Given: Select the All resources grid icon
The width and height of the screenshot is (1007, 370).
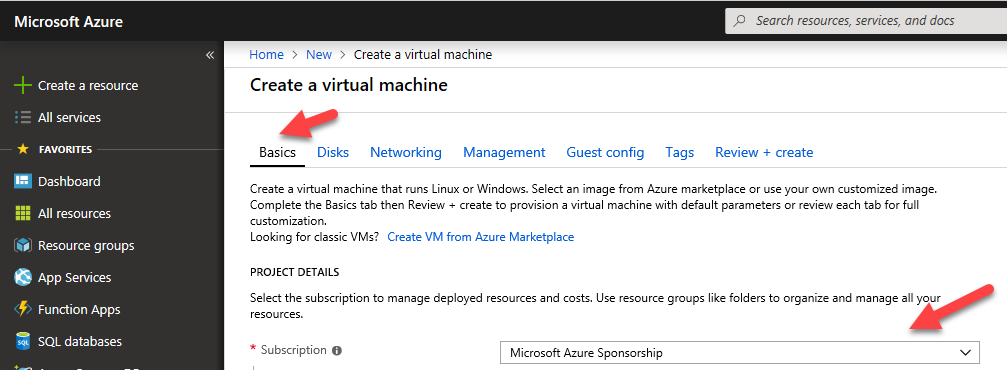Looking at the screenshot, I should pos(22,213).
